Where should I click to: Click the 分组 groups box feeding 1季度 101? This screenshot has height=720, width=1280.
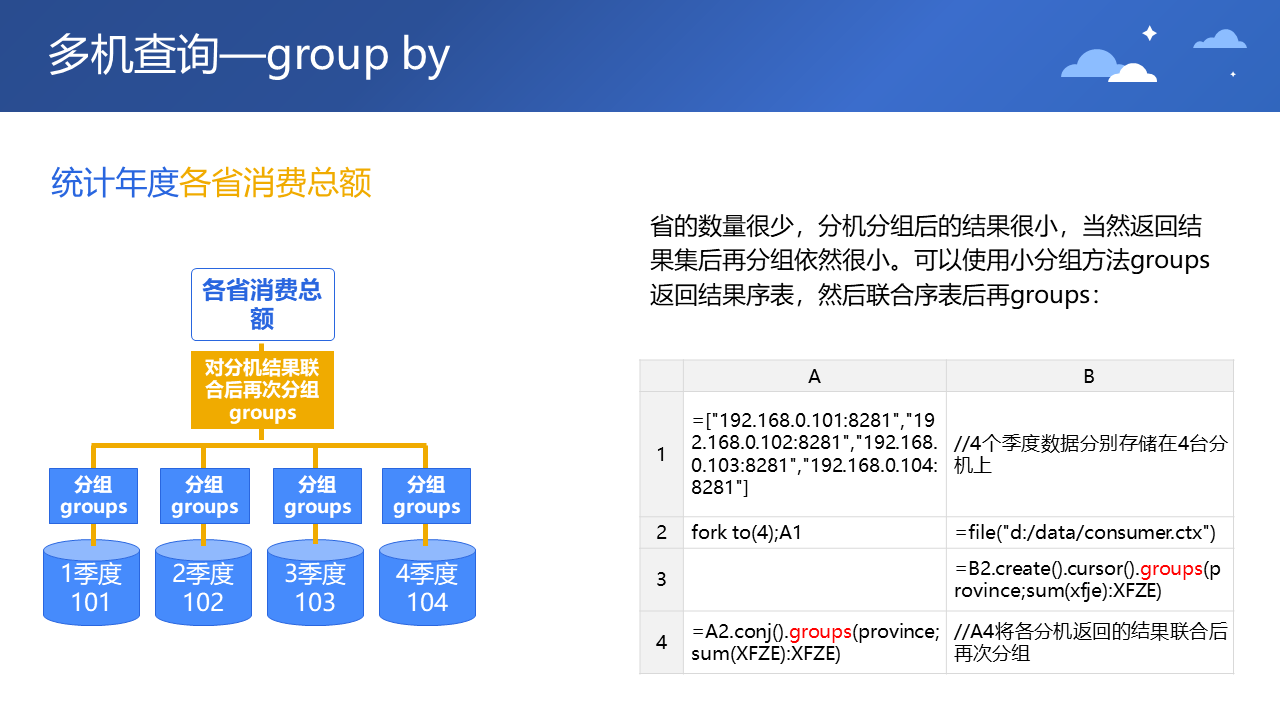[94, 495]
